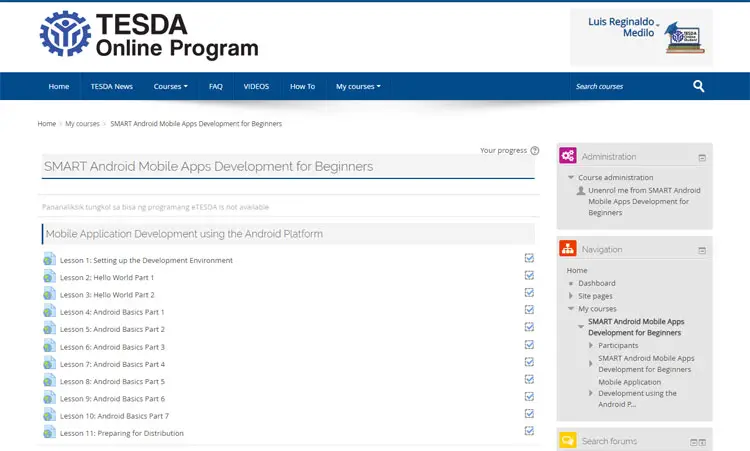Toggle completion checkbox for Lesson 4

[x=529, y=310]
